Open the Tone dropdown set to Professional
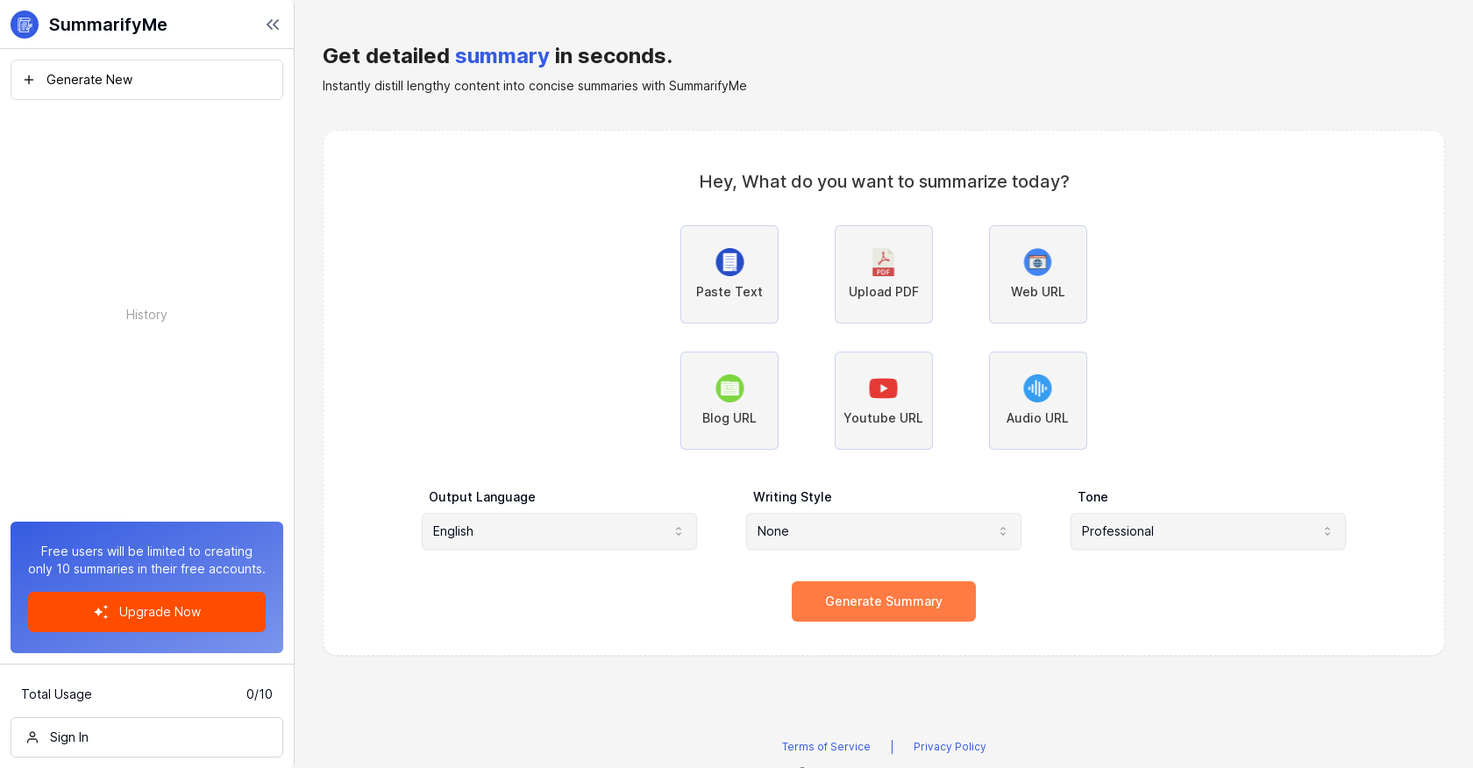Screen dimensions: 1473x768 click(x=1207, y=531)
